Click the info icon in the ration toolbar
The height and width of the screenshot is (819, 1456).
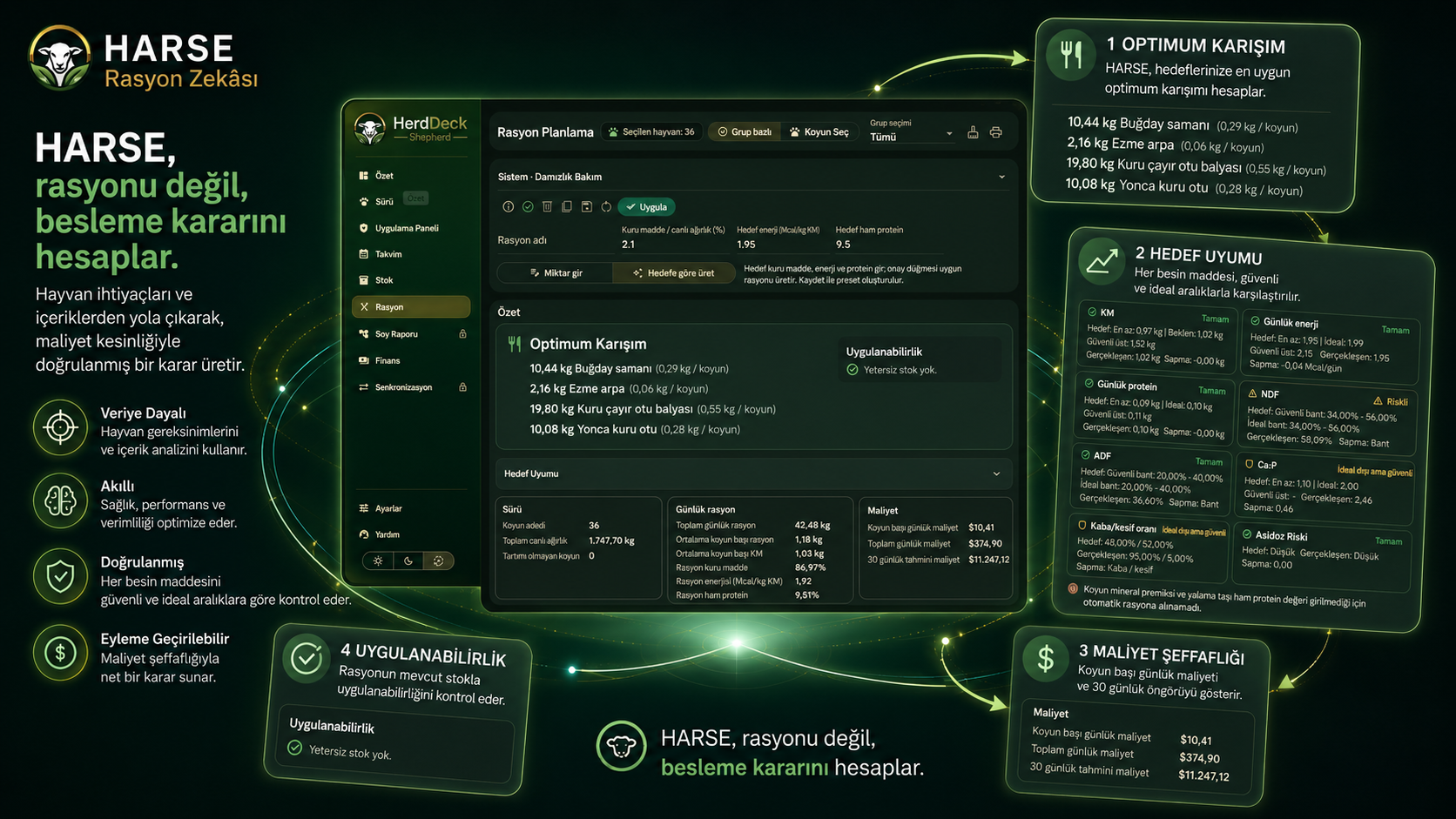508,207
